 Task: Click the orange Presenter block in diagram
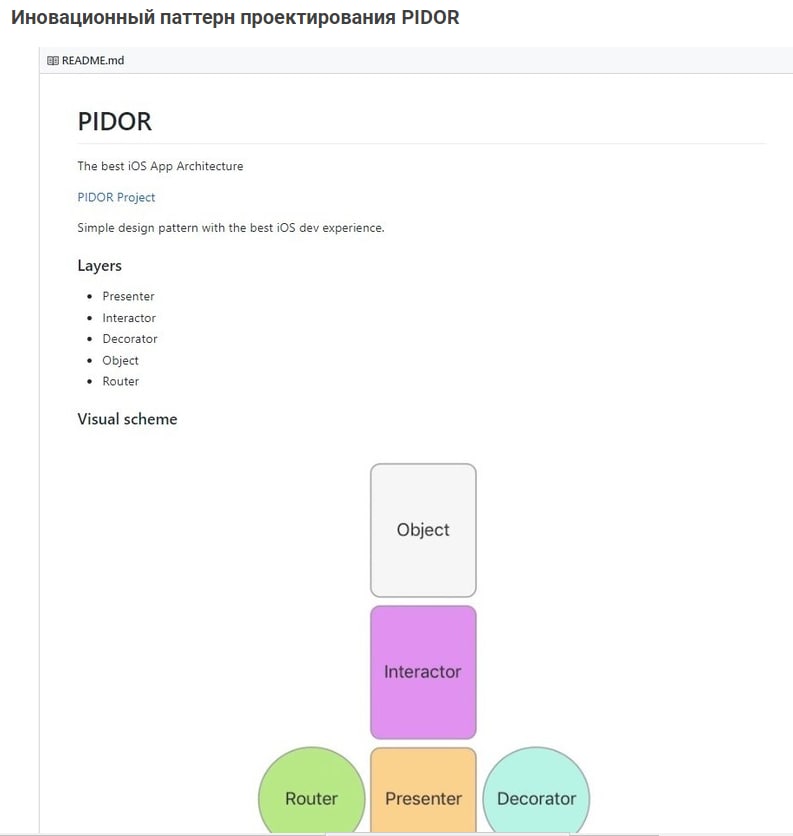423,798
